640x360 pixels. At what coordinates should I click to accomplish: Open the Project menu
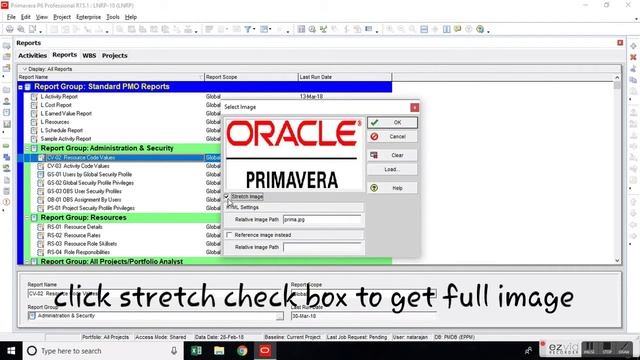[x=62, y=17]
